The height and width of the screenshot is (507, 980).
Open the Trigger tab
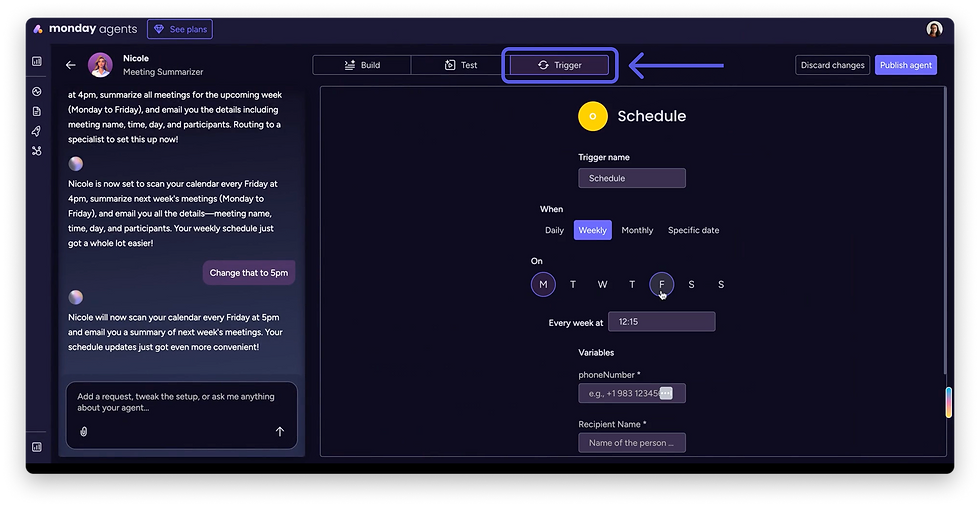[x=559, y=65]
